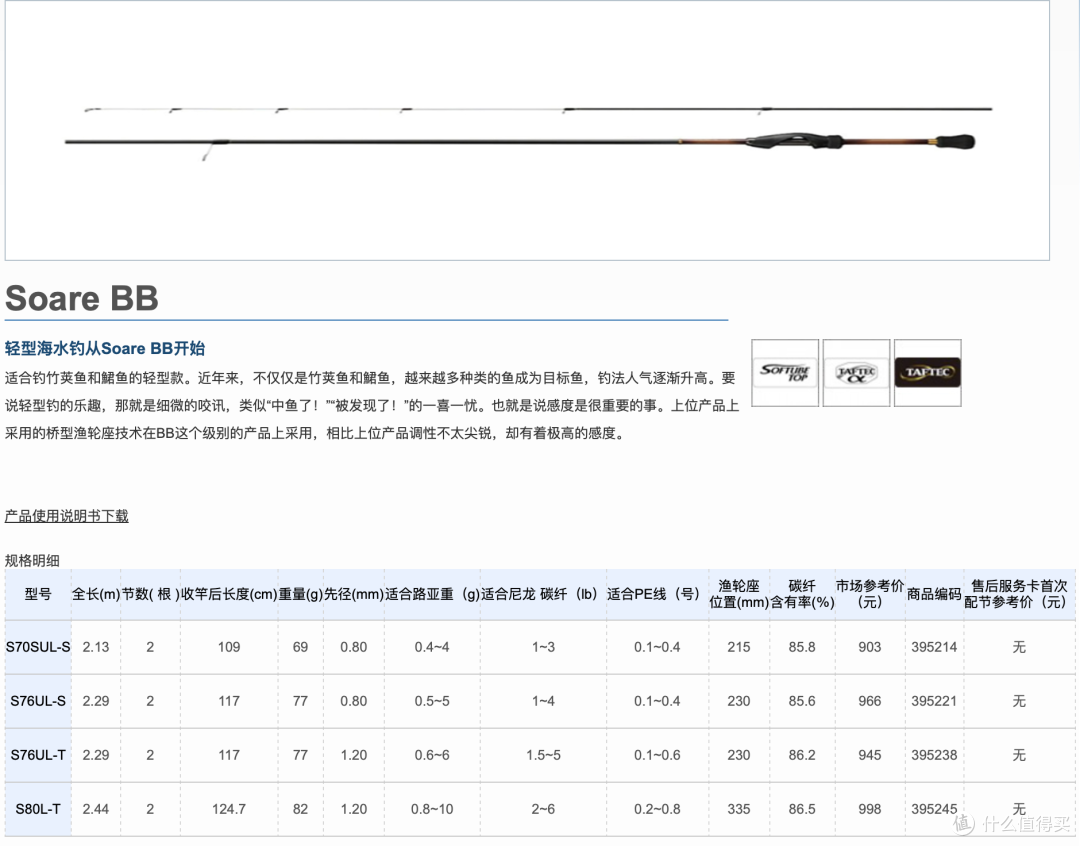Click the 335 reel seat position value
The image size is (1080, 846).
pos(739,809)
